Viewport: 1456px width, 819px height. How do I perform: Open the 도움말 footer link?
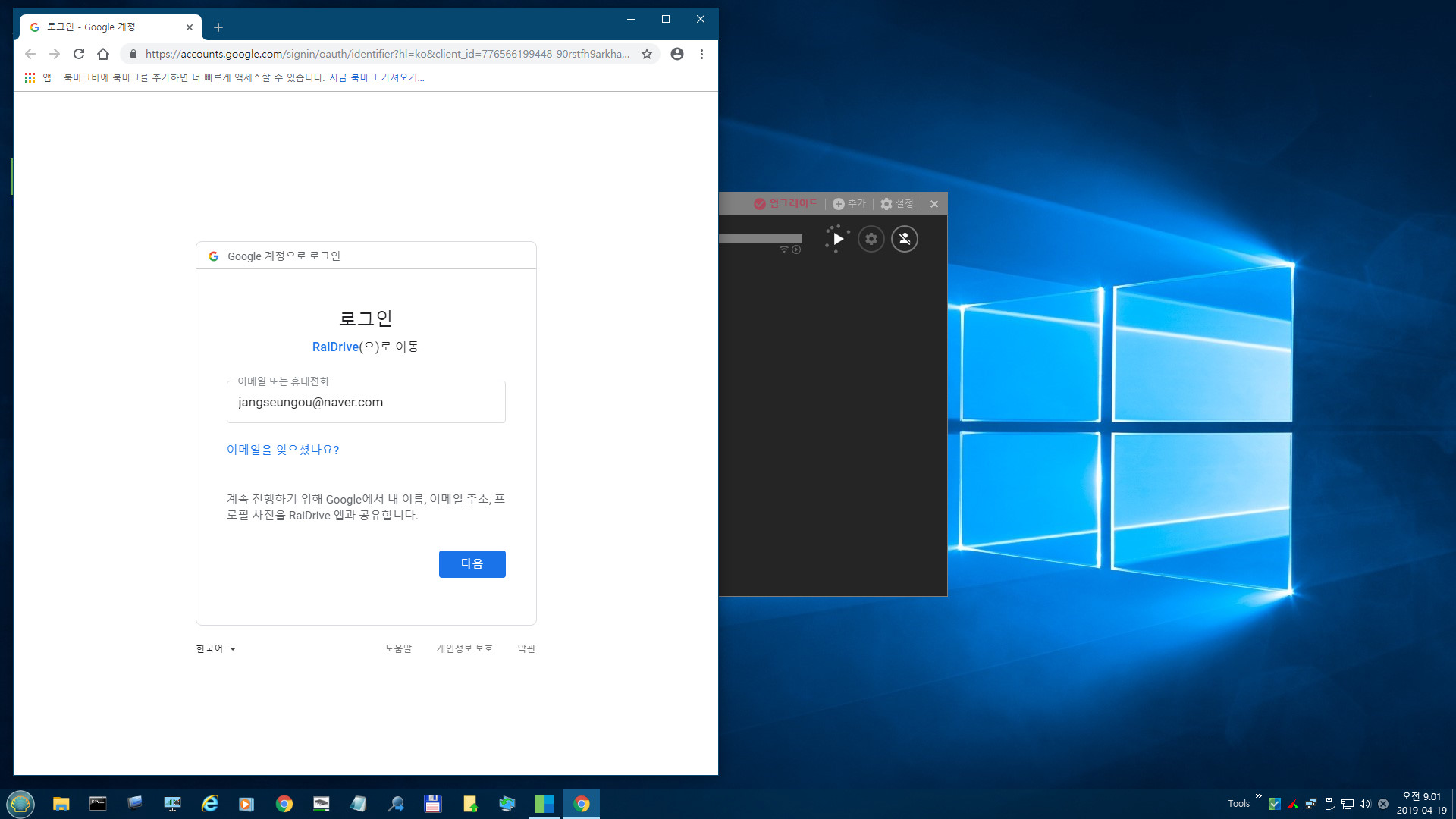coord(398,648)
